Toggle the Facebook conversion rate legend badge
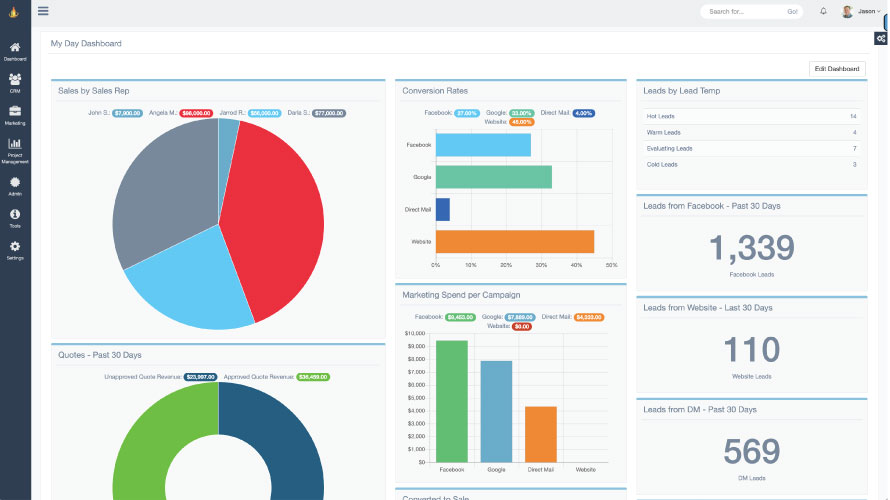The width and height of the screenshot is (890, 500). 467,114
